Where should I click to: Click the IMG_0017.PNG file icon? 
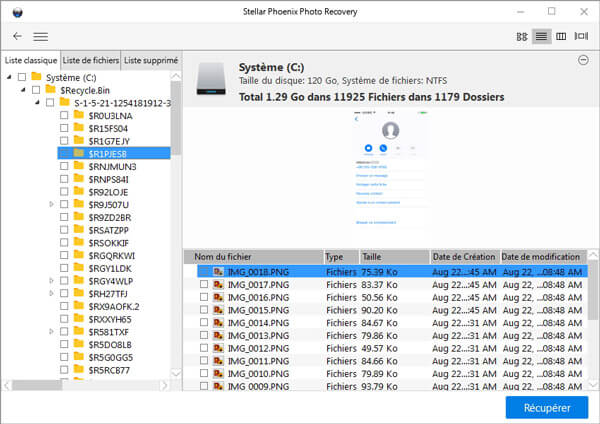click(218, 285)
